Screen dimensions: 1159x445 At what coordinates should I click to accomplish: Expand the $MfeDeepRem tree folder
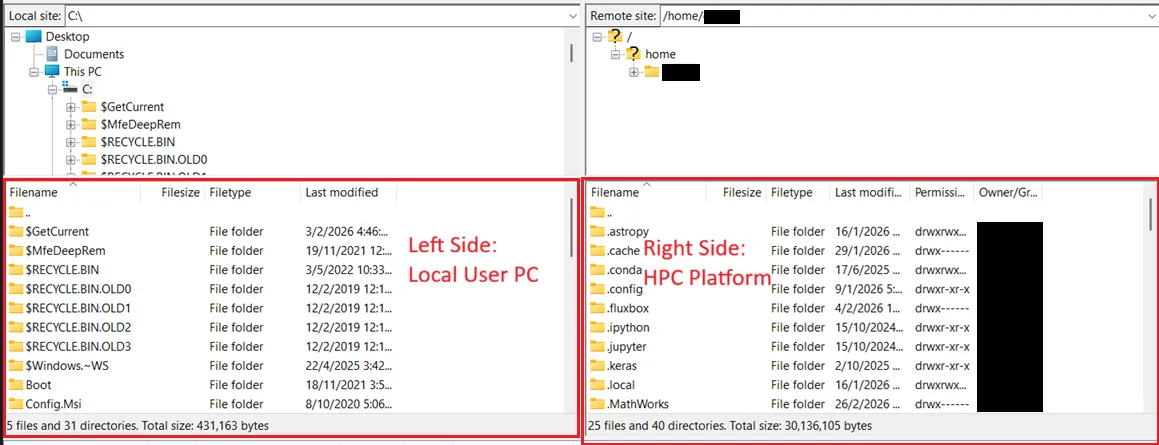pyautogui.click(x=71, y=125)
